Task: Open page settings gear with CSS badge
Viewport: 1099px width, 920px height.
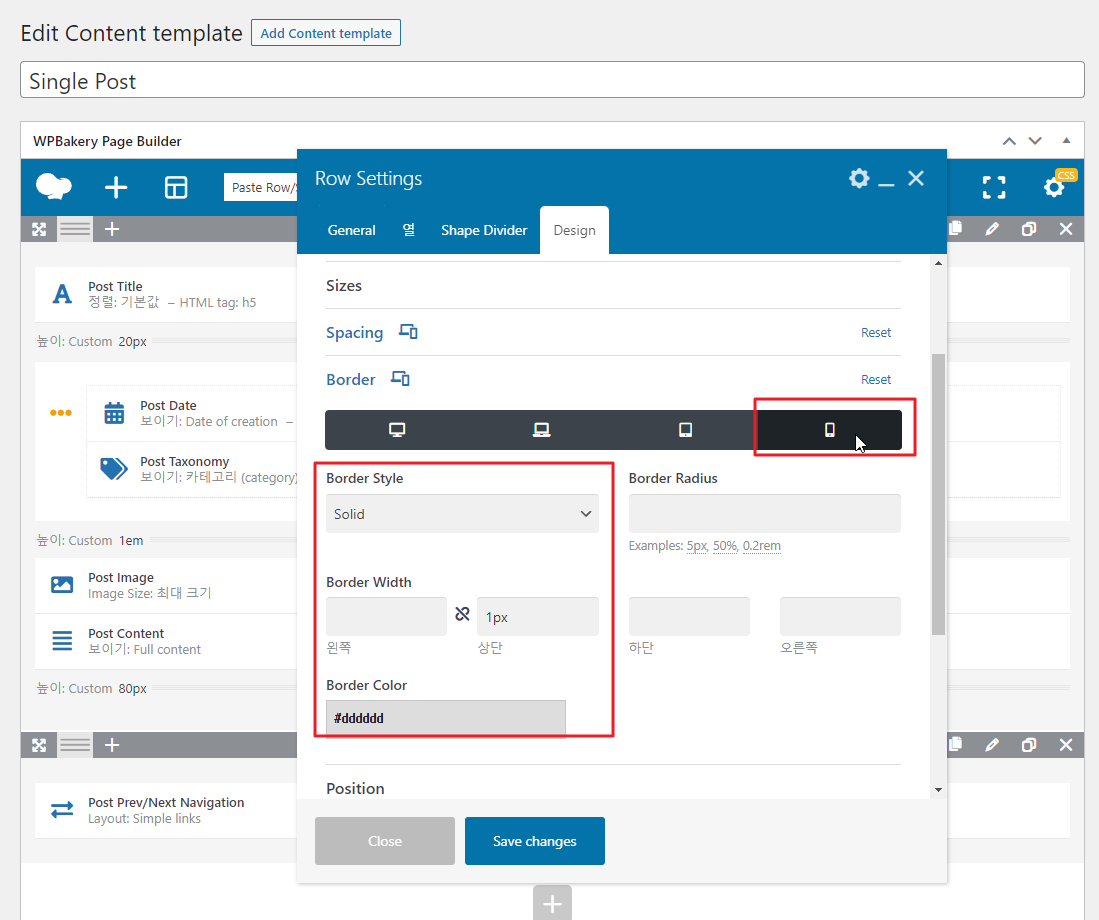Action: 1054,187
